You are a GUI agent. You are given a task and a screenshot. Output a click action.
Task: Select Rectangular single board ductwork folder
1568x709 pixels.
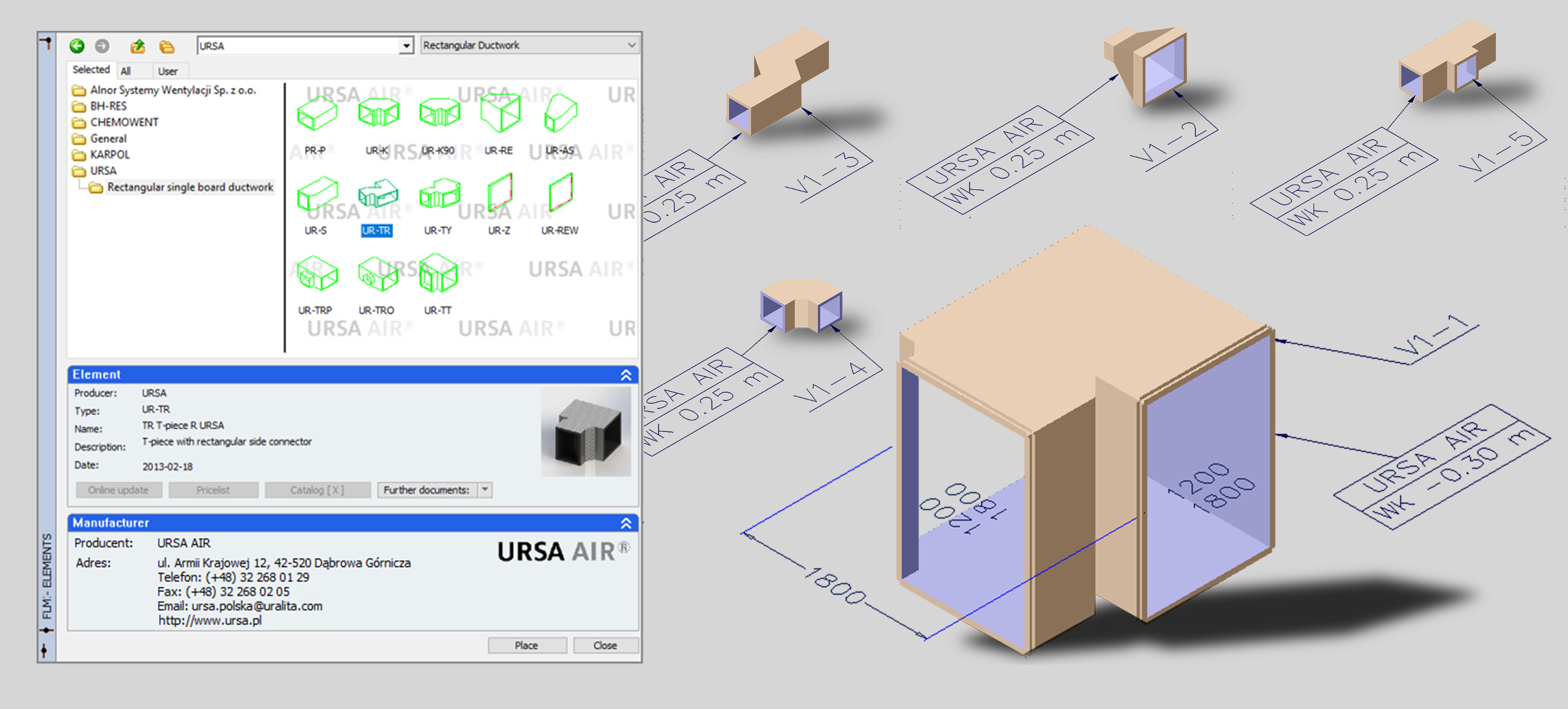coord(182,188)
